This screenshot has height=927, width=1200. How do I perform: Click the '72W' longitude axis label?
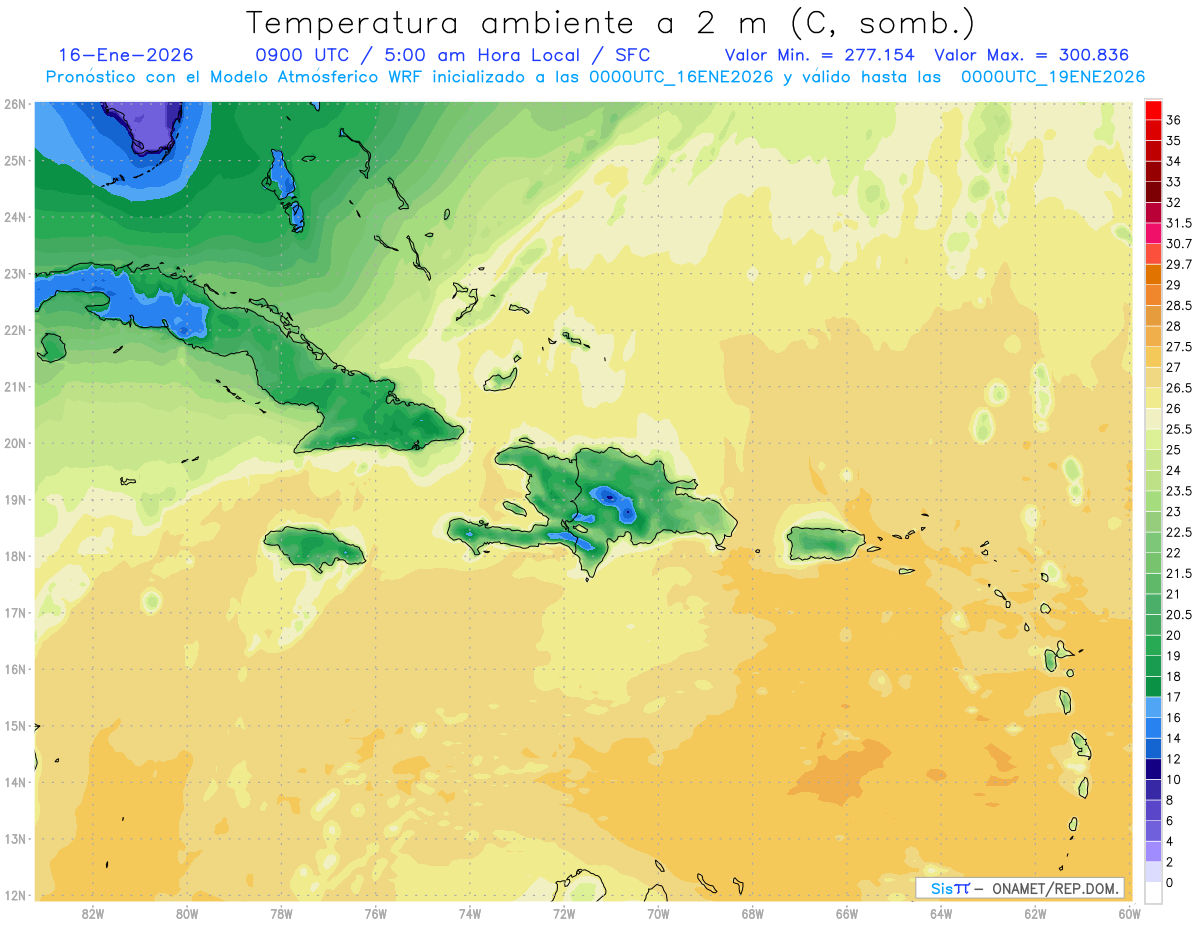pyautogui.click(x=564, y=912)
